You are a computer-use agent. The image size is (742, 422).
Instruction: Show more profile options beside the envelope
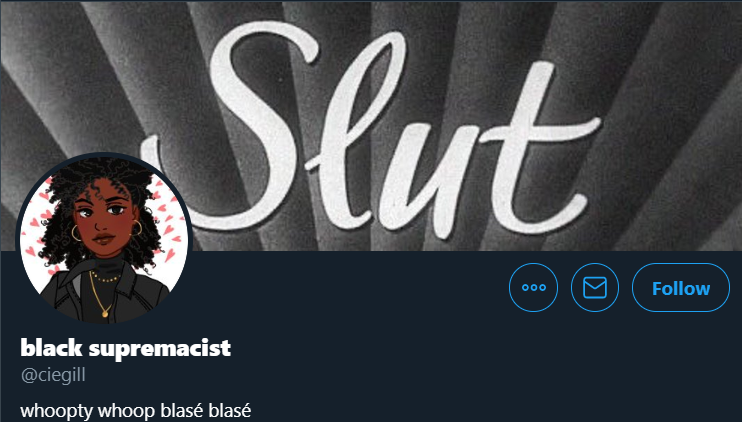[533, 288]
